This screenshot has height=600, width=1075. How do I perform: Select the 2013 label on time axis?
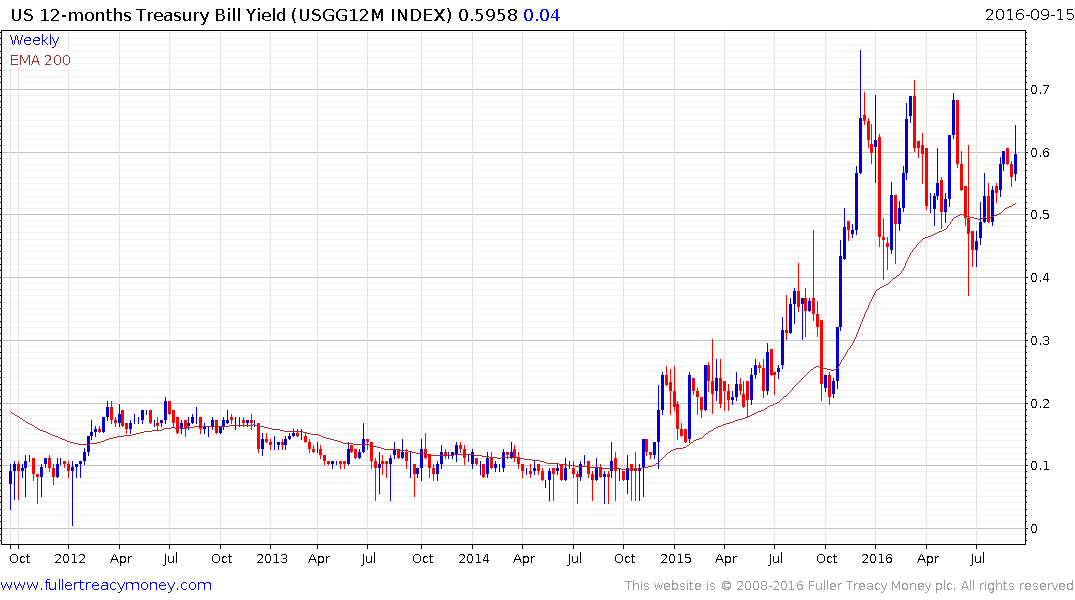pyautogui.click(x=272, y=558)
